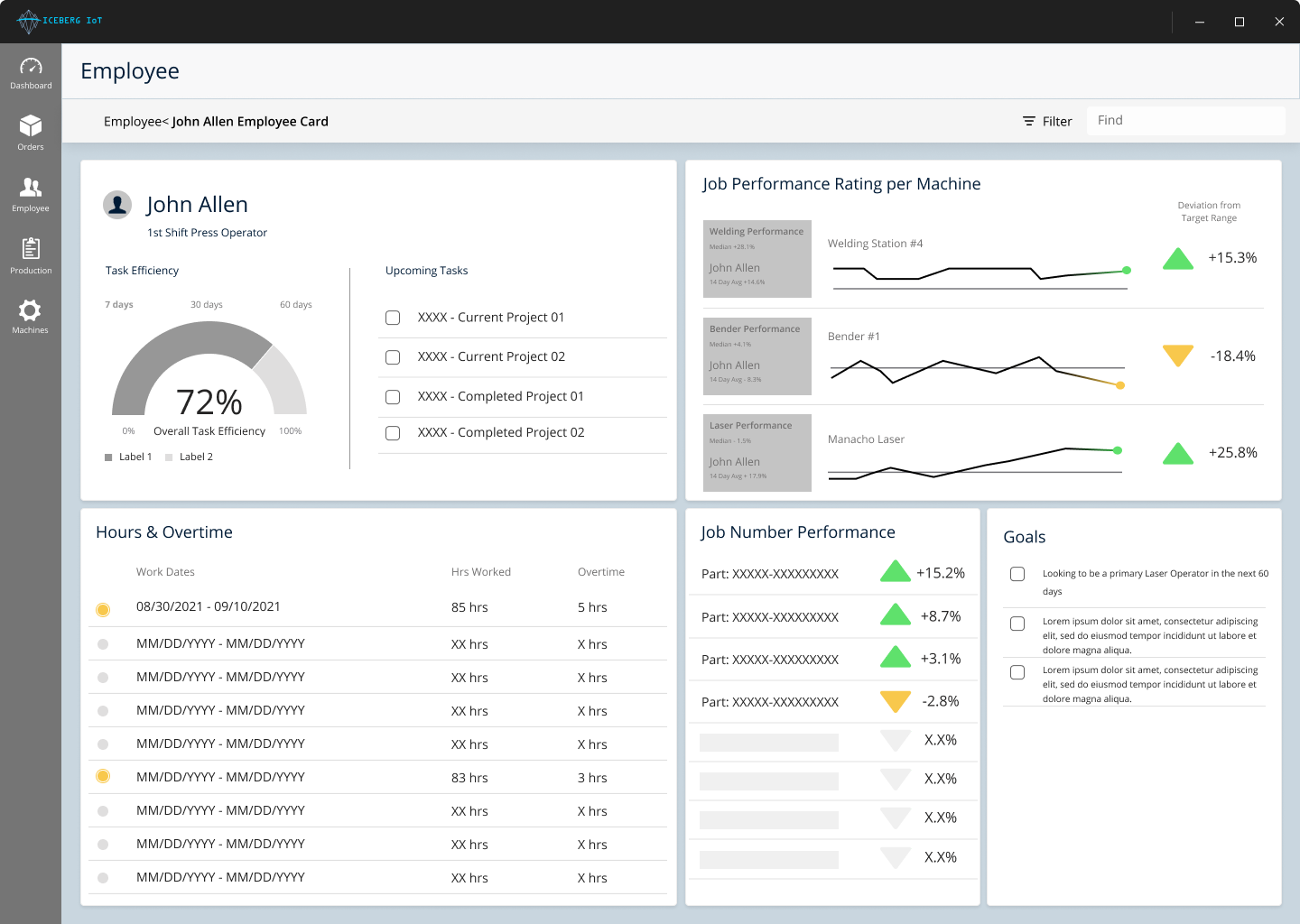Click yellow down arrow beside -18.4%
The image size is (1300, 924).
pos(1178,356)
